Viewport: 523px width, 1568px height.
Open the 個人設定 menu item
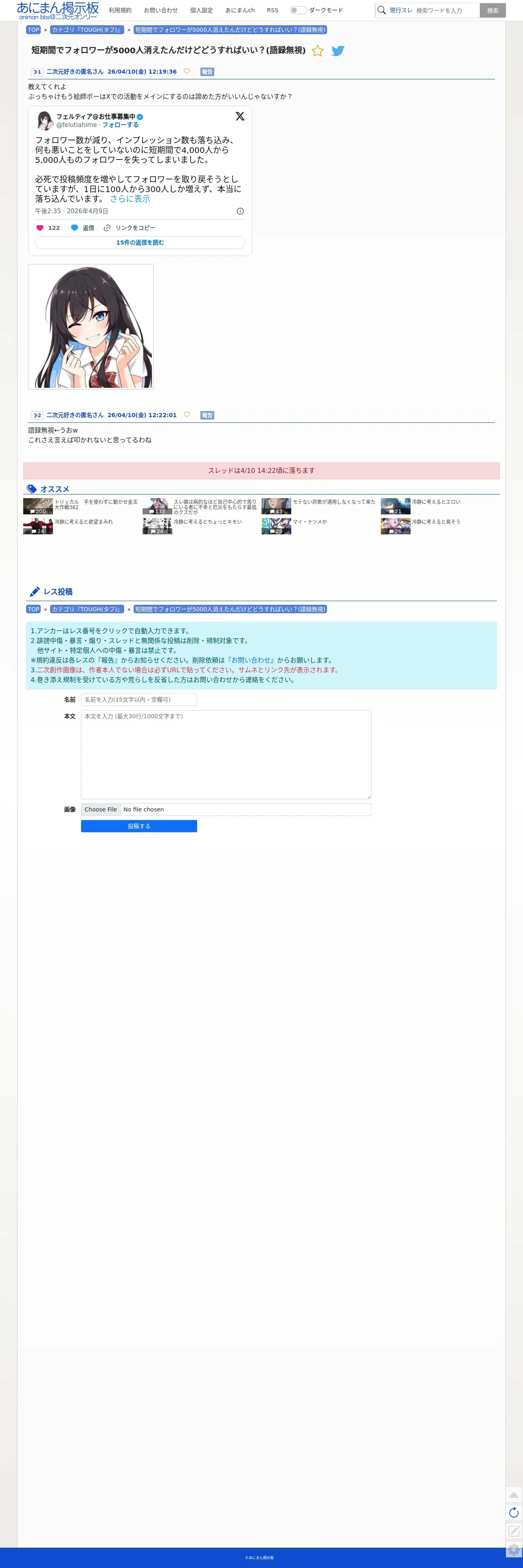201,10
